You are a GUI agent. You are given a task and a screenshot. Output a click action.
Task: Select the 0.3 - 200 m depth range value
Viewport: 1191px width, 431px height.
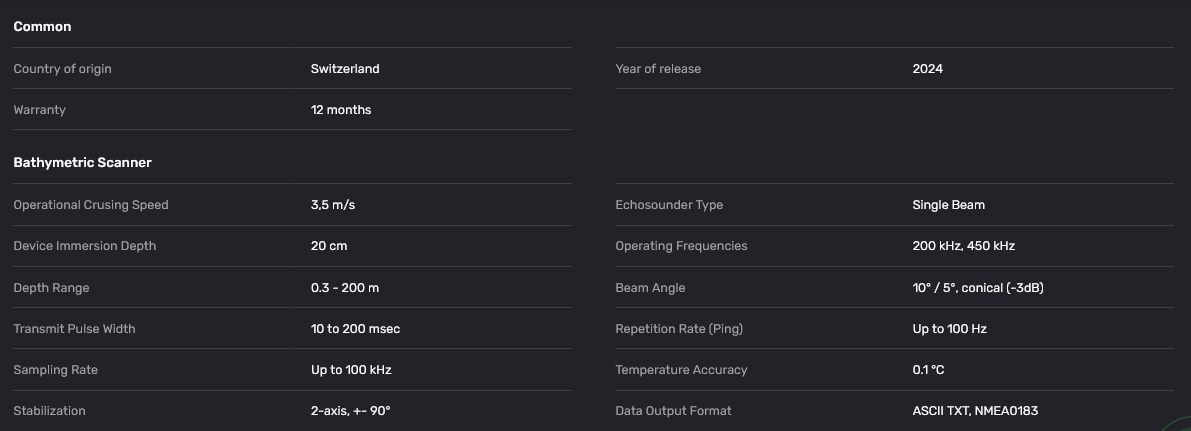(x=345, y=288)
